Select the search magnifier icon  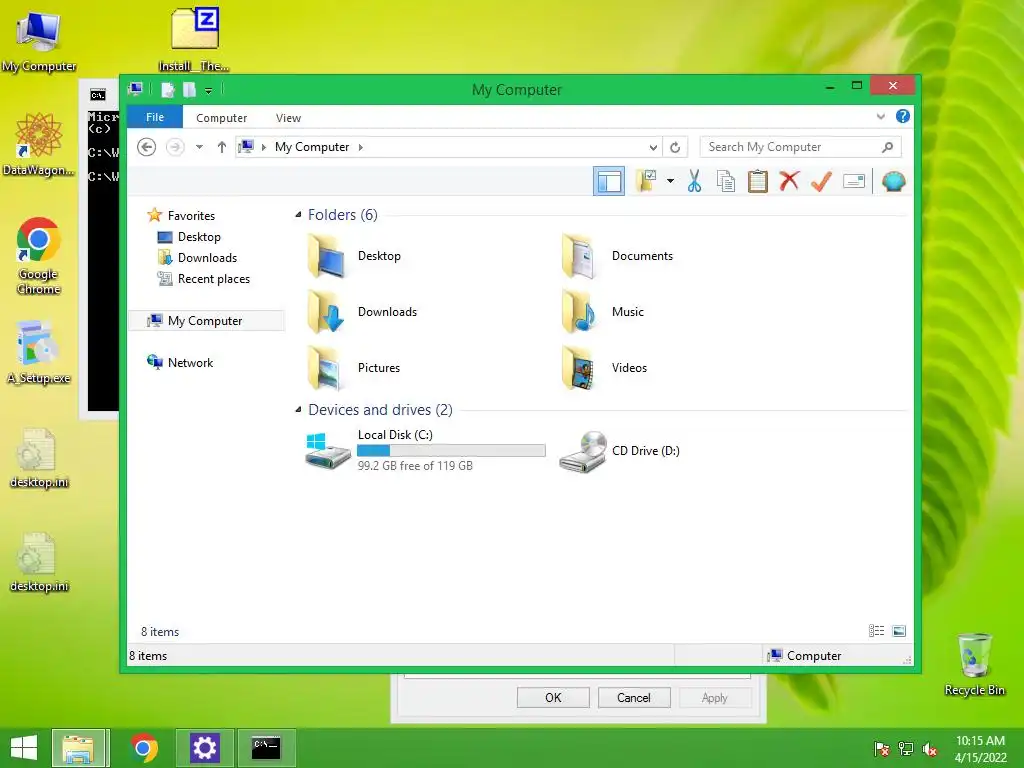(x=887, y=147)
